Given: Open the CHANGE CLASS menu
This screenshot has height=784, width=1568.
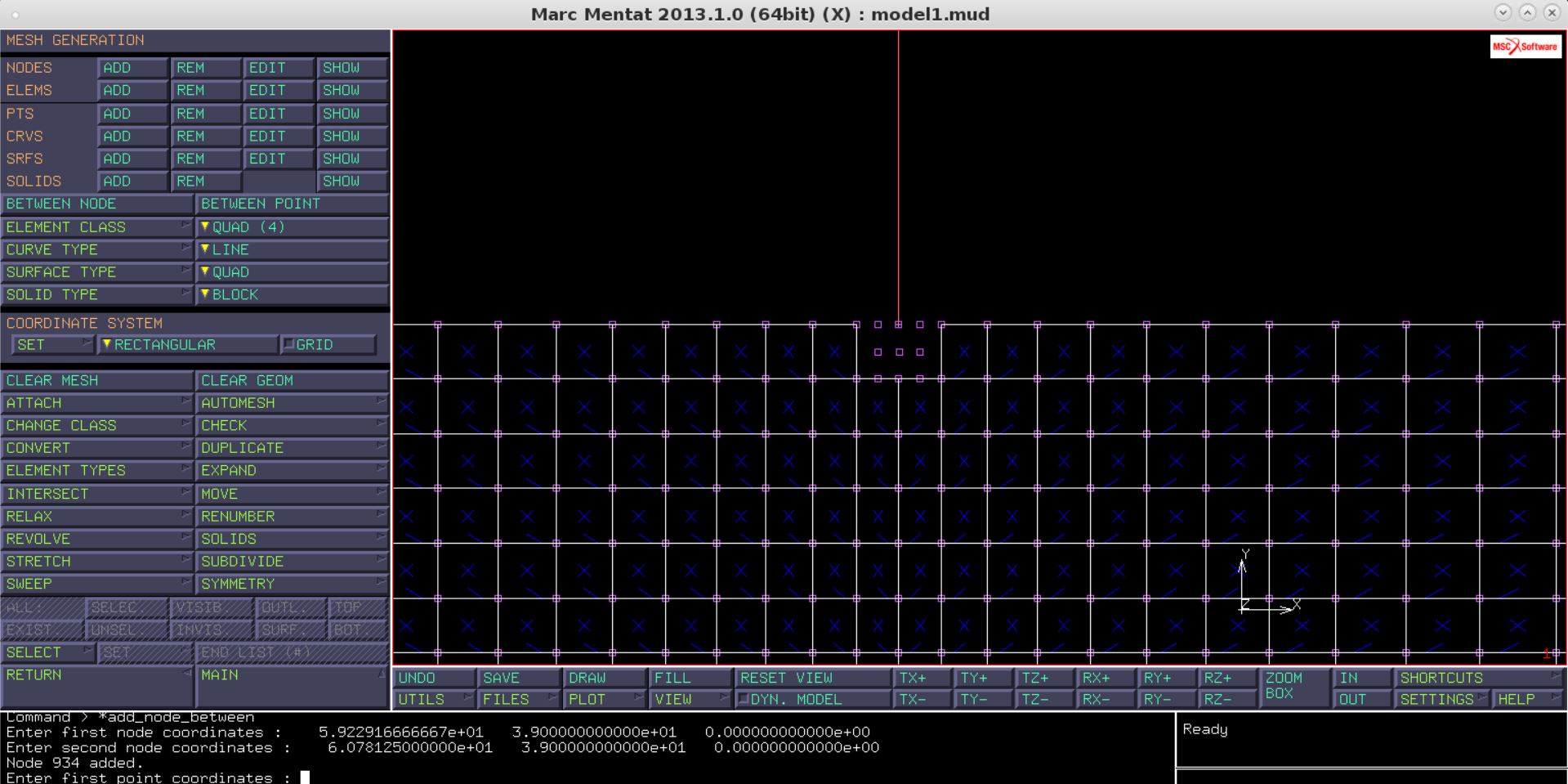Looking at the screenshot, I should (97, 426).
